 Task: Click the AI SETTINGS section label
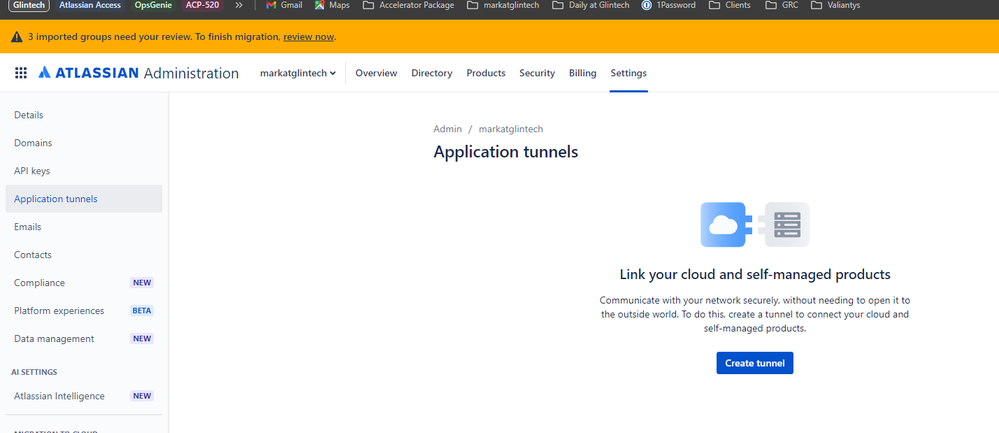coord(36,372)
